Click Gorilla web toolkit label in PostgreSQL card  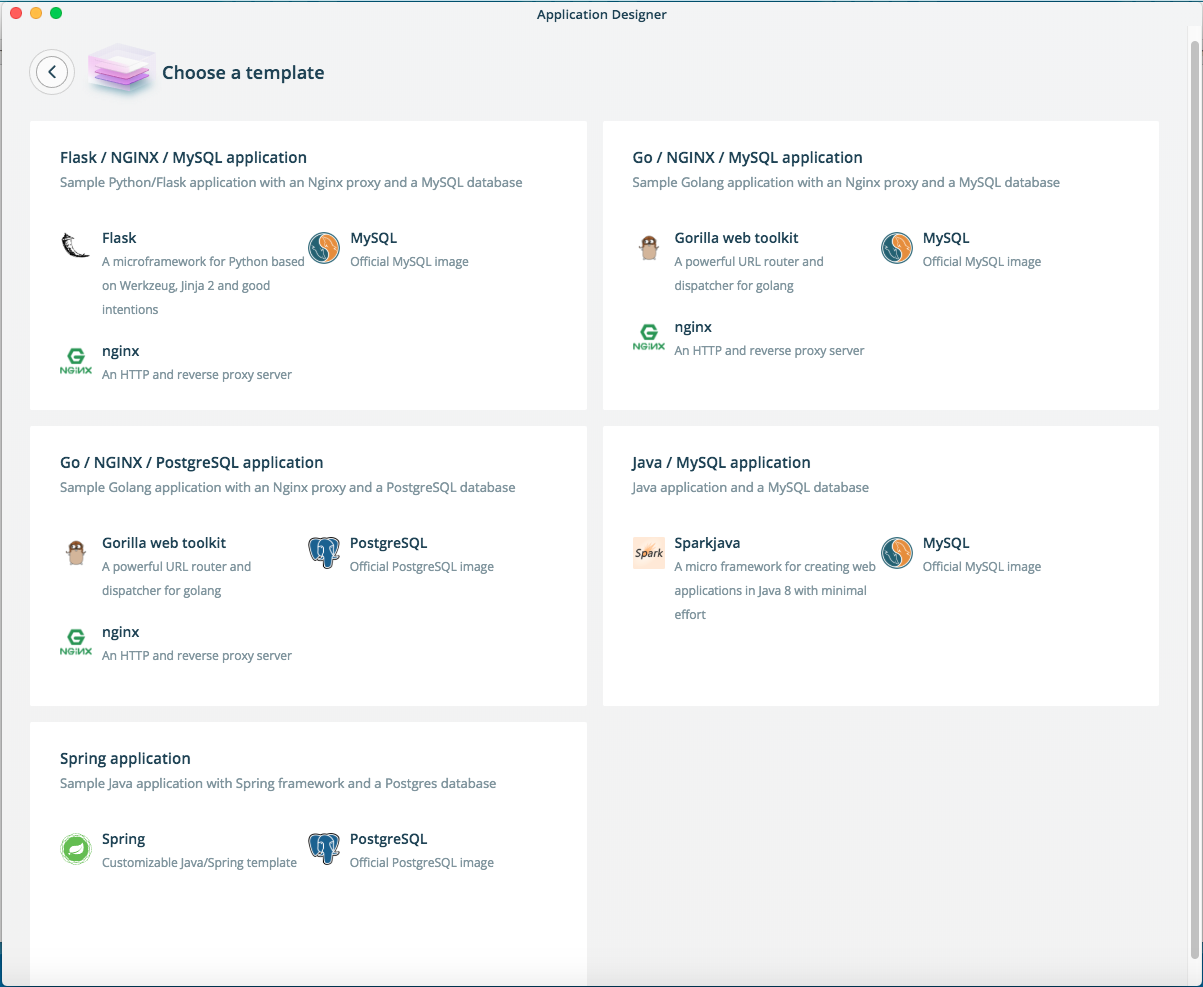164,543
